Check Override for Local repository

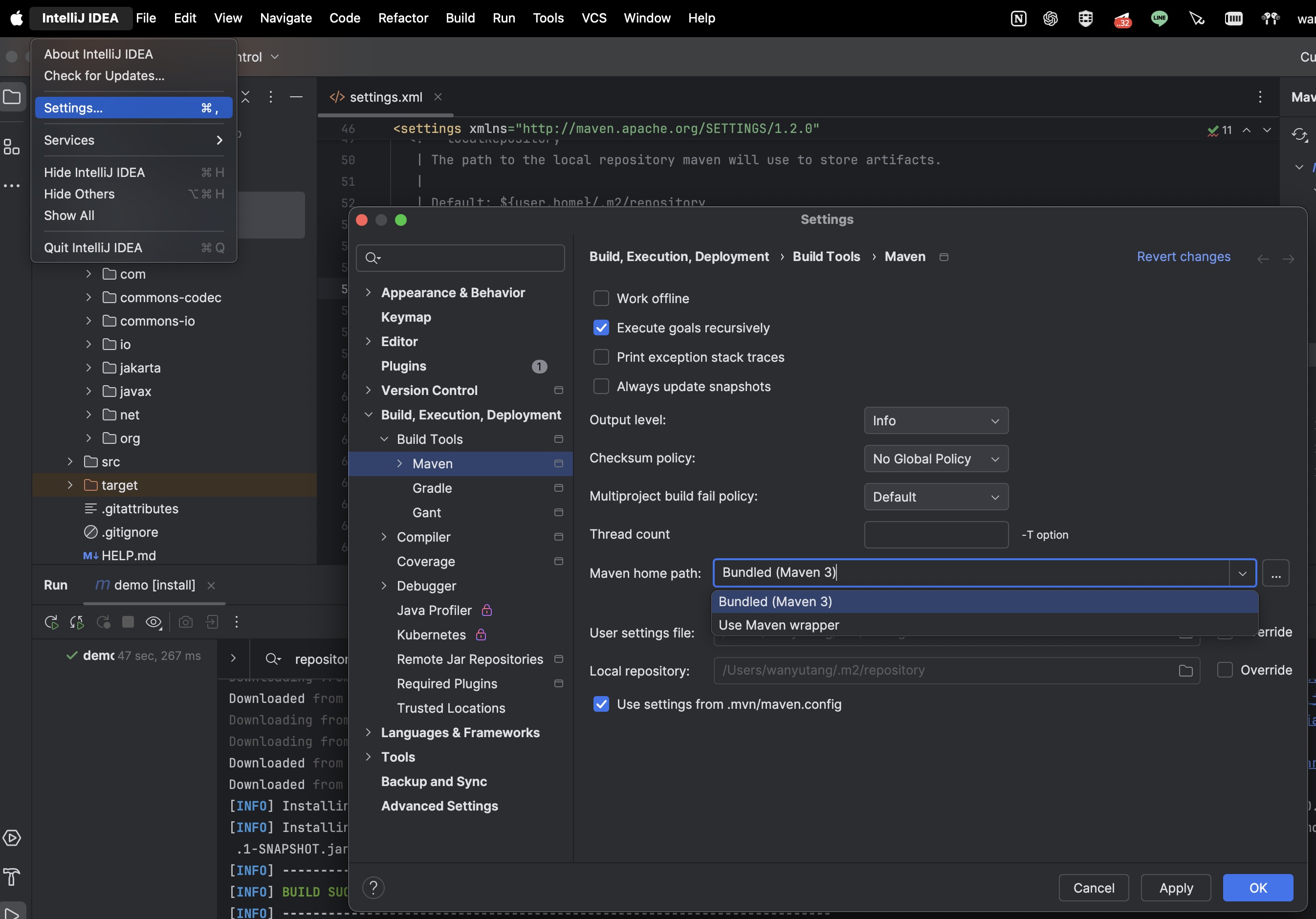tap(1225, 670)
